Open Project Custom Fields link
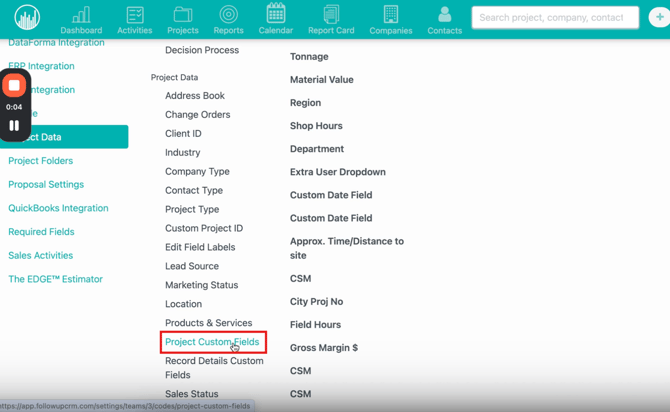 click(212, 342)
